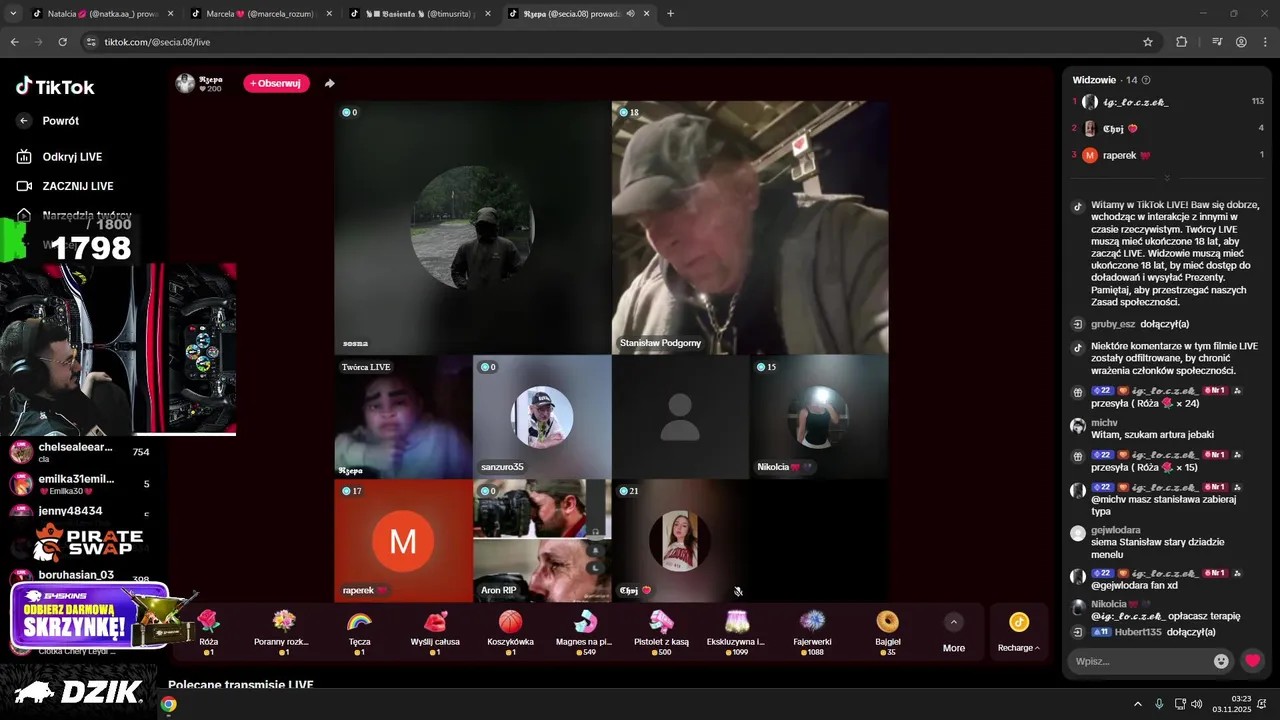Click the chat input field Wpisz...
This screenshot has height=720, width=1280.
tap(1138, 661)
